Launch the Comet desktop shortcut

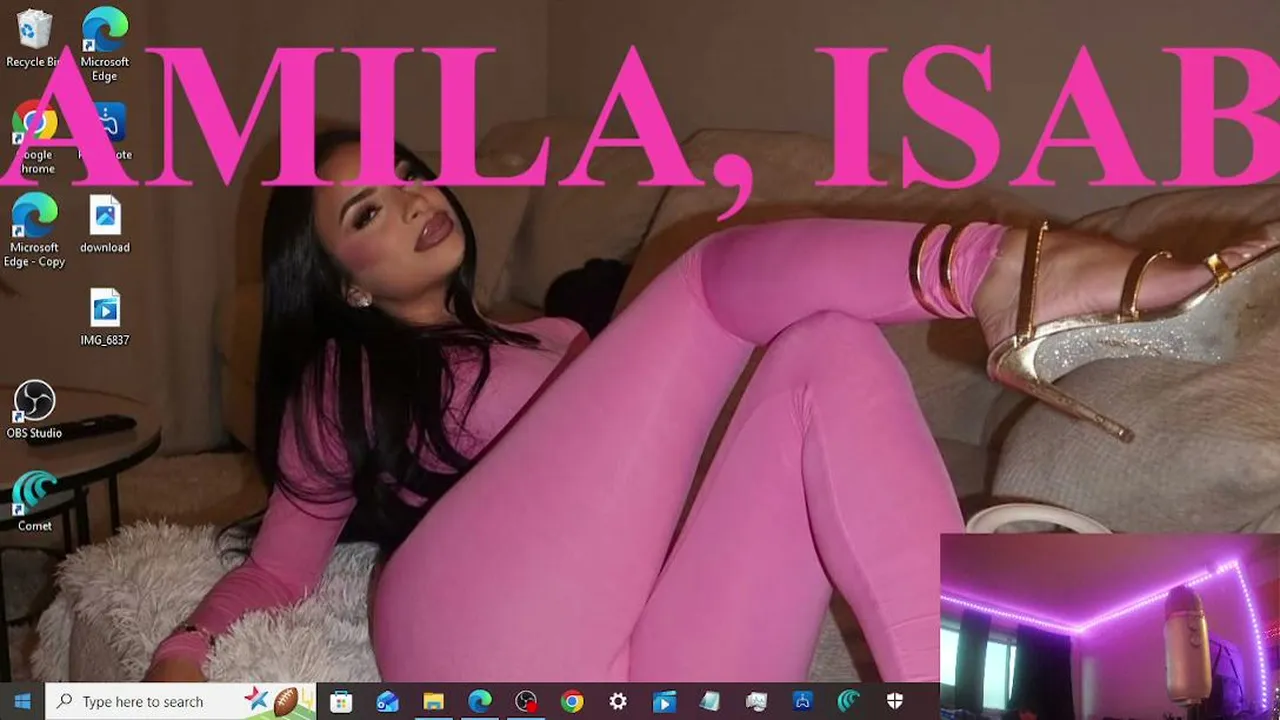pos(34,502)
